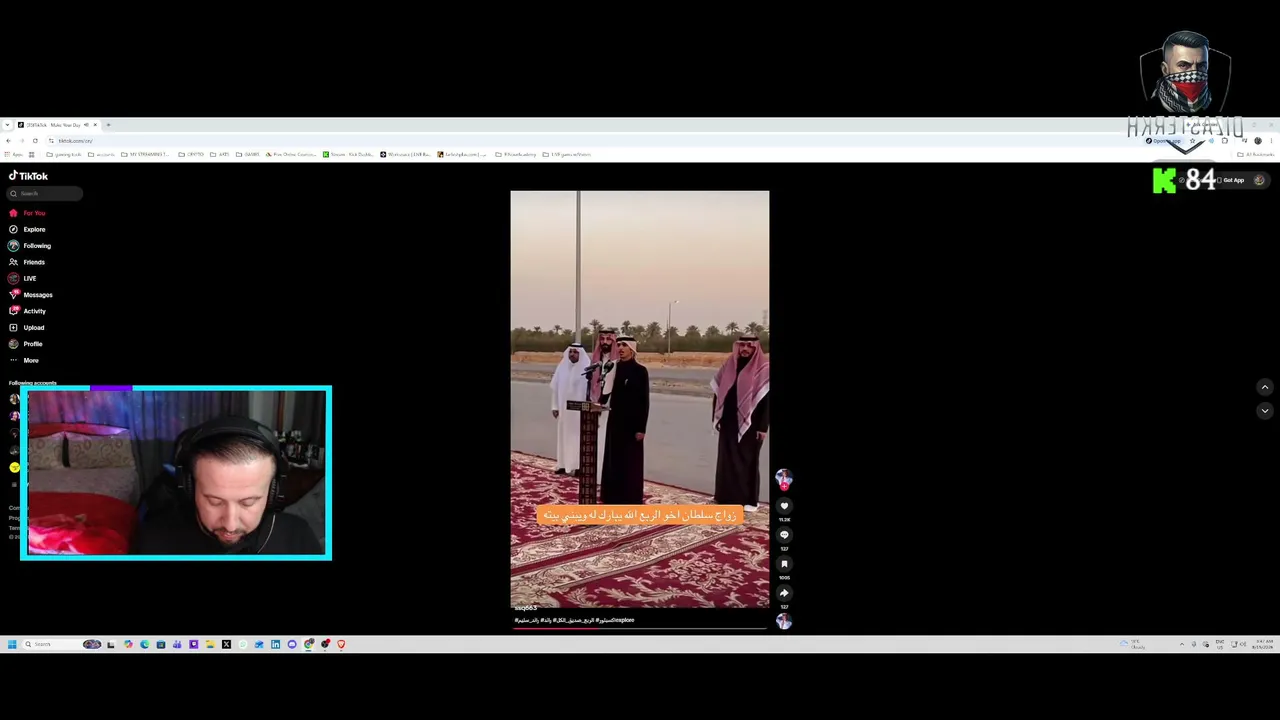Open a new browser tab
The height and width of the screenshot is (720, 1280).
[x=108, y=125]
